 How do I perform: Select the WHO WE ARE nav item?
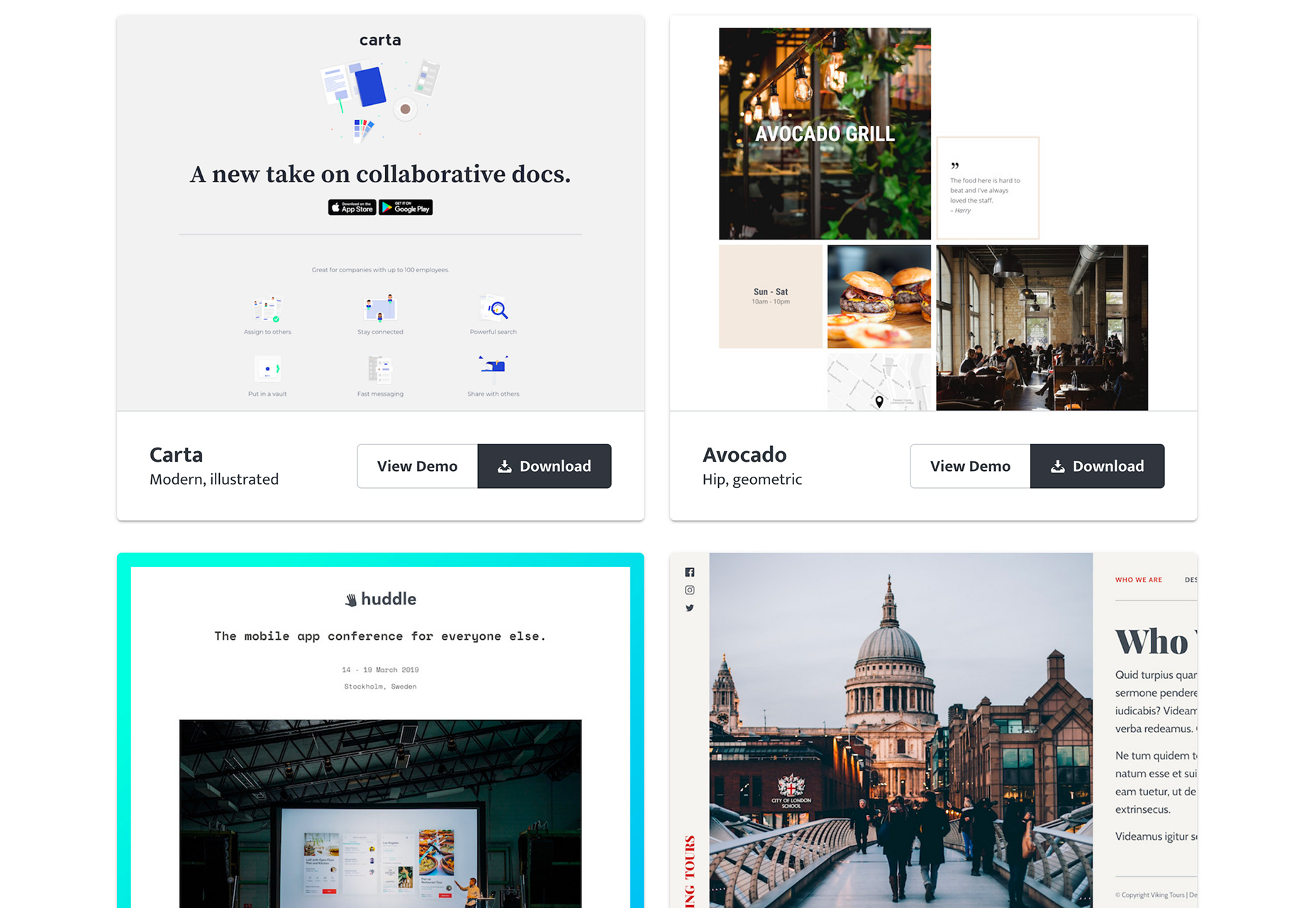[1138, 580]
